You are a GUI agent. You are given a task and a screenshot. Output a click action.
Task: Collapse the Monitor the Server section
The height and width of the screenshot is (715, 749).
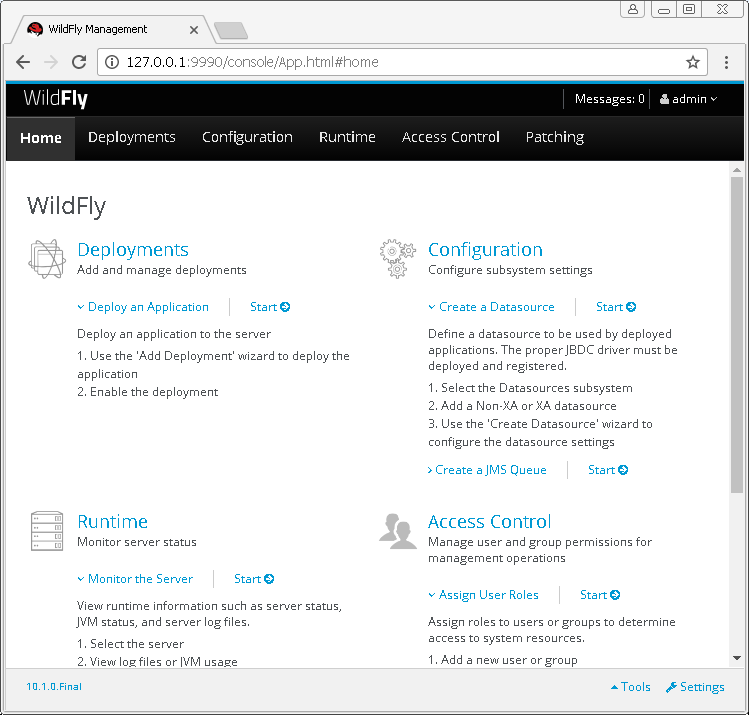click(x=135, y=579)
